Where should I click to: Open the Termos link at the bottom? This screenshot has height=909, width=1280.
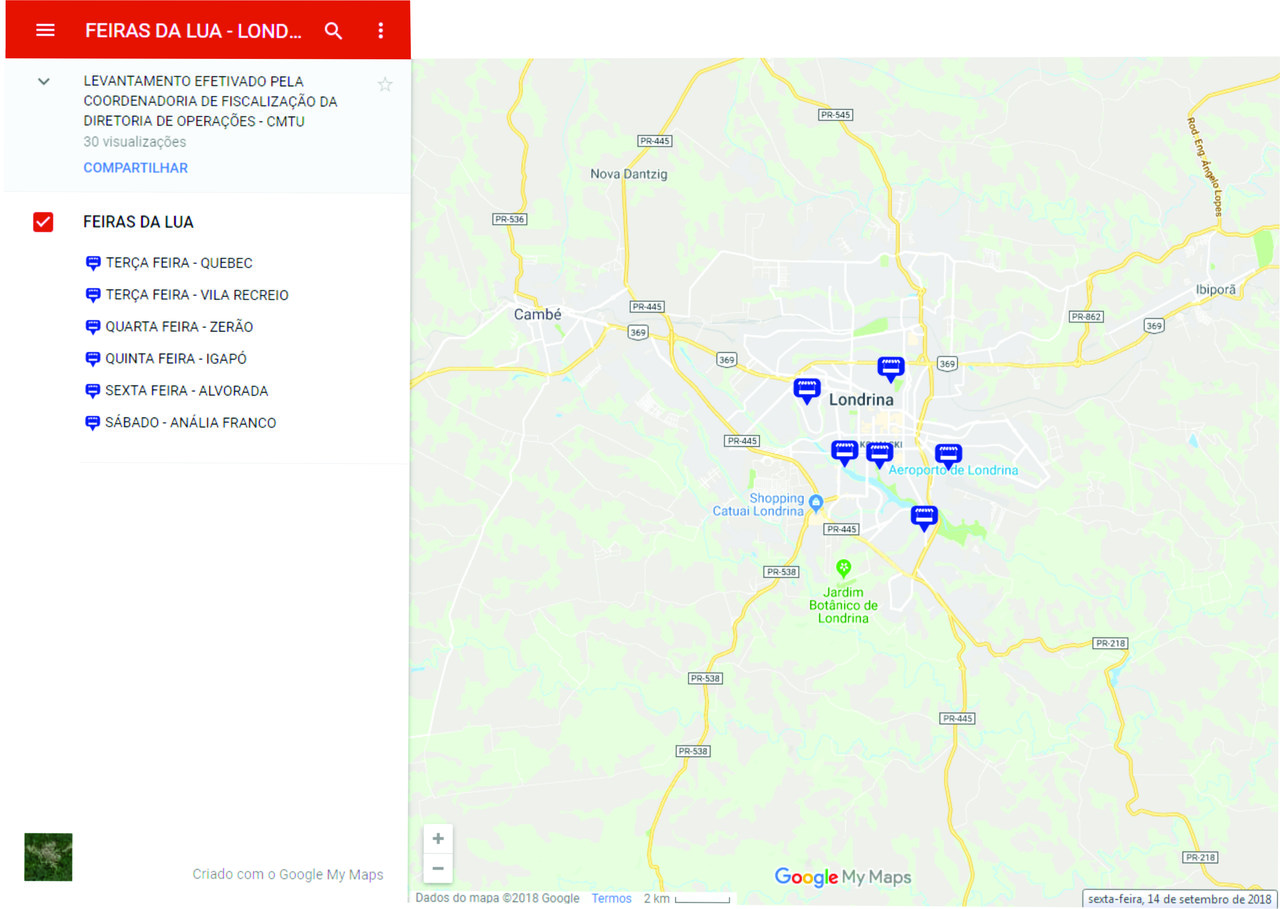click(611, 898)
